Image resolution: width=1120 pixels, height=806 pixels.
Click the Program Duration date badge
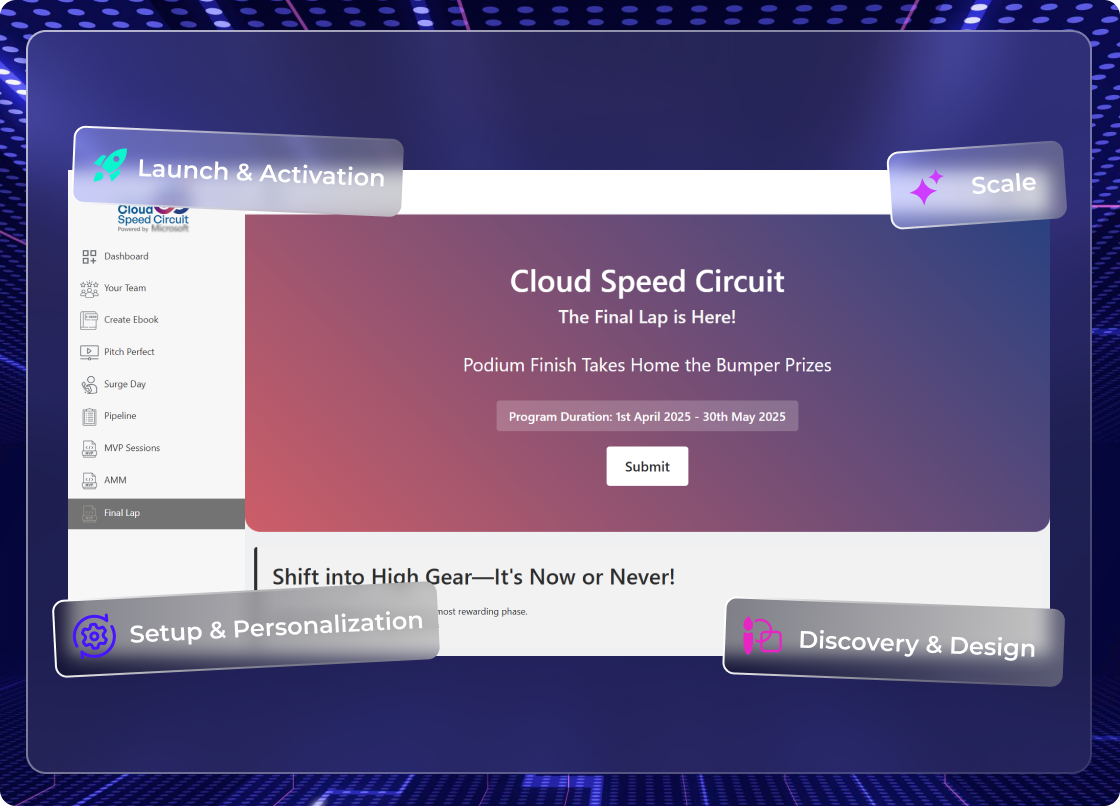coord(647,416)
